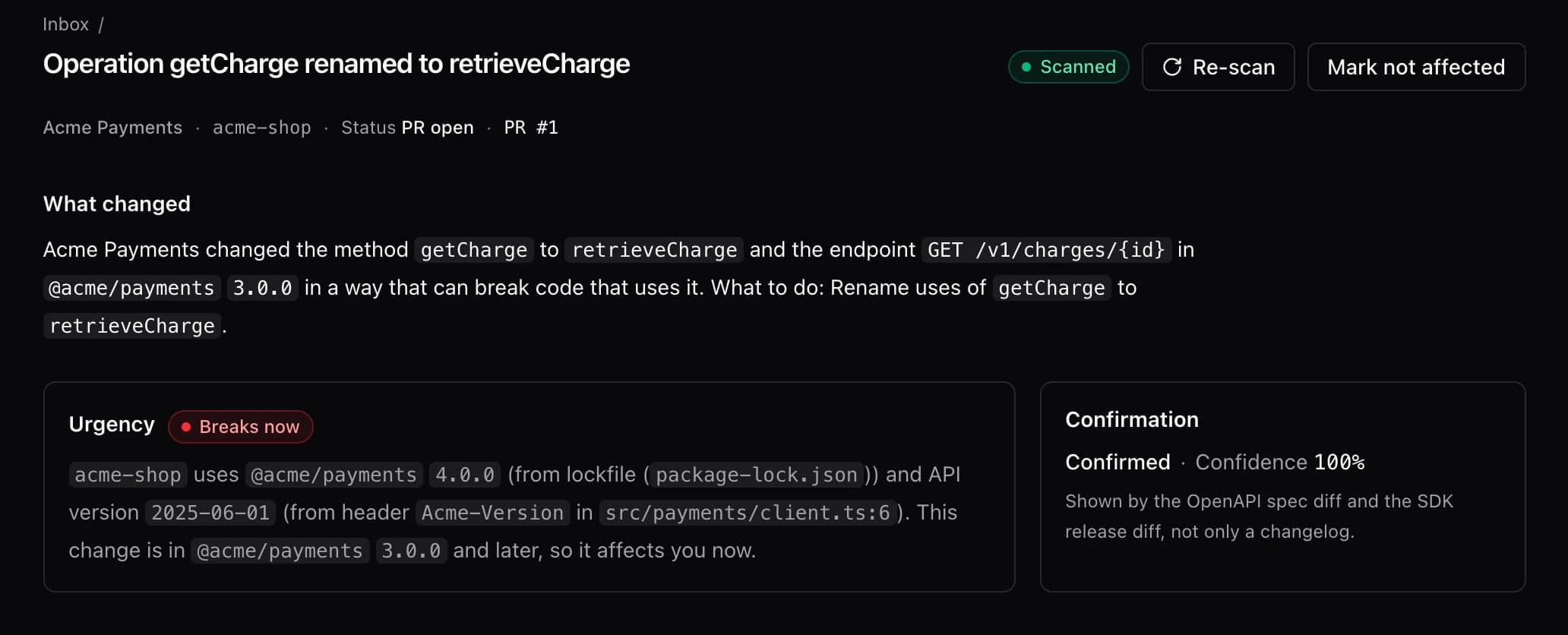Click the '2025-06-01' API version chip
1568x635 pixels.
coord(210,513)
